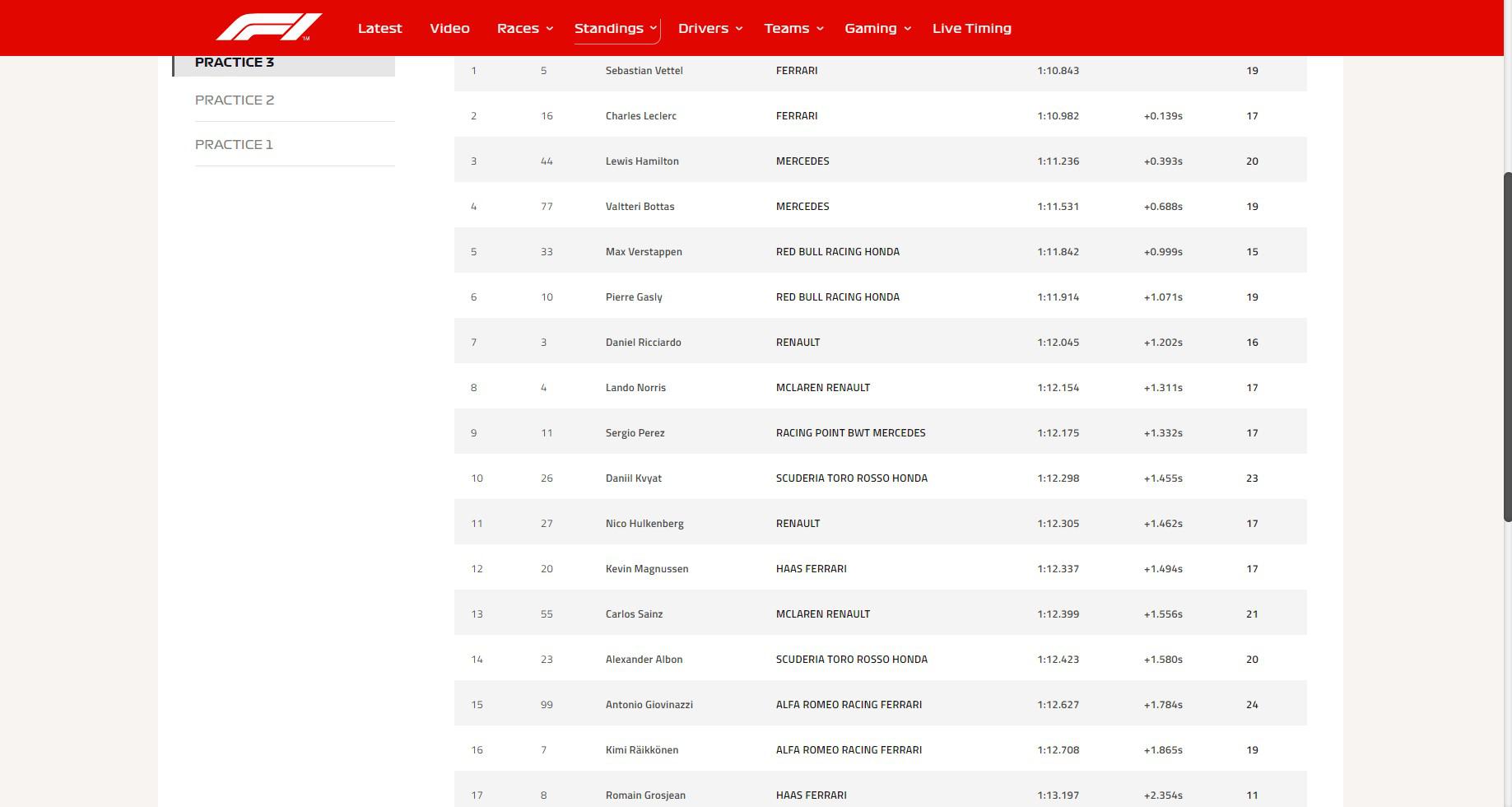Click Grosjean's gap +2.354s
The height and width of the screenshot is (807, 1512).
coord(1163,795)
